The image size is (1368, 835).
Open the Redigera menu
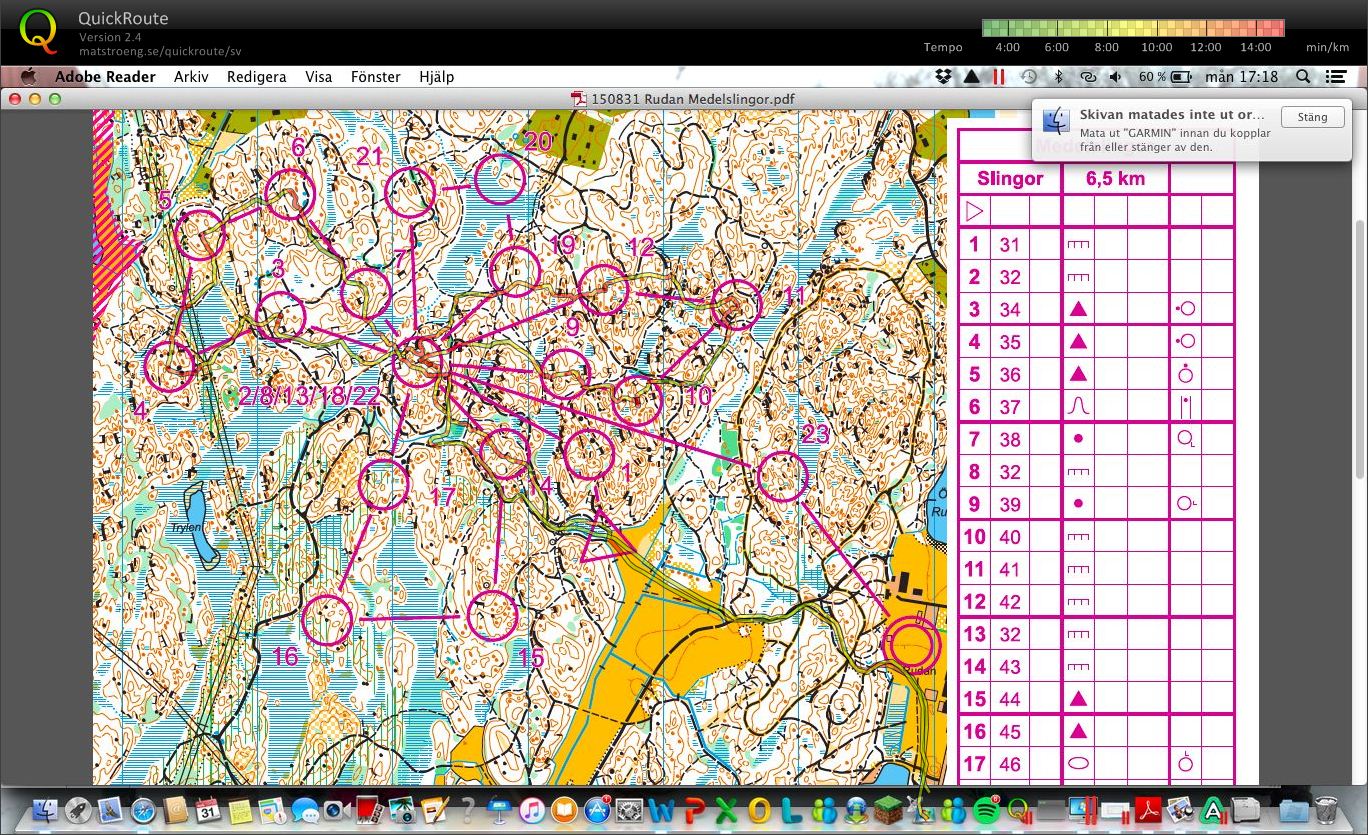pyautogui.click(x=256, y=76)
